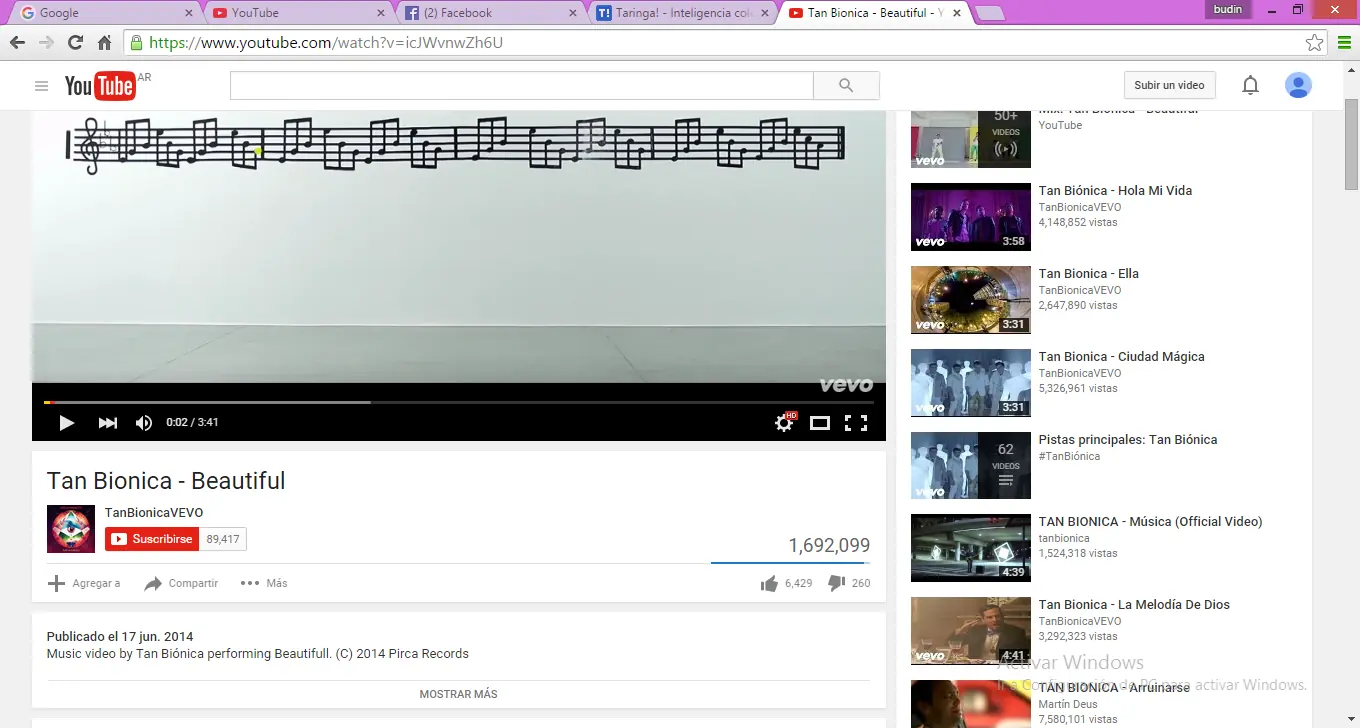Click the Hola Mi Vida thumbnail

[971, 217]
